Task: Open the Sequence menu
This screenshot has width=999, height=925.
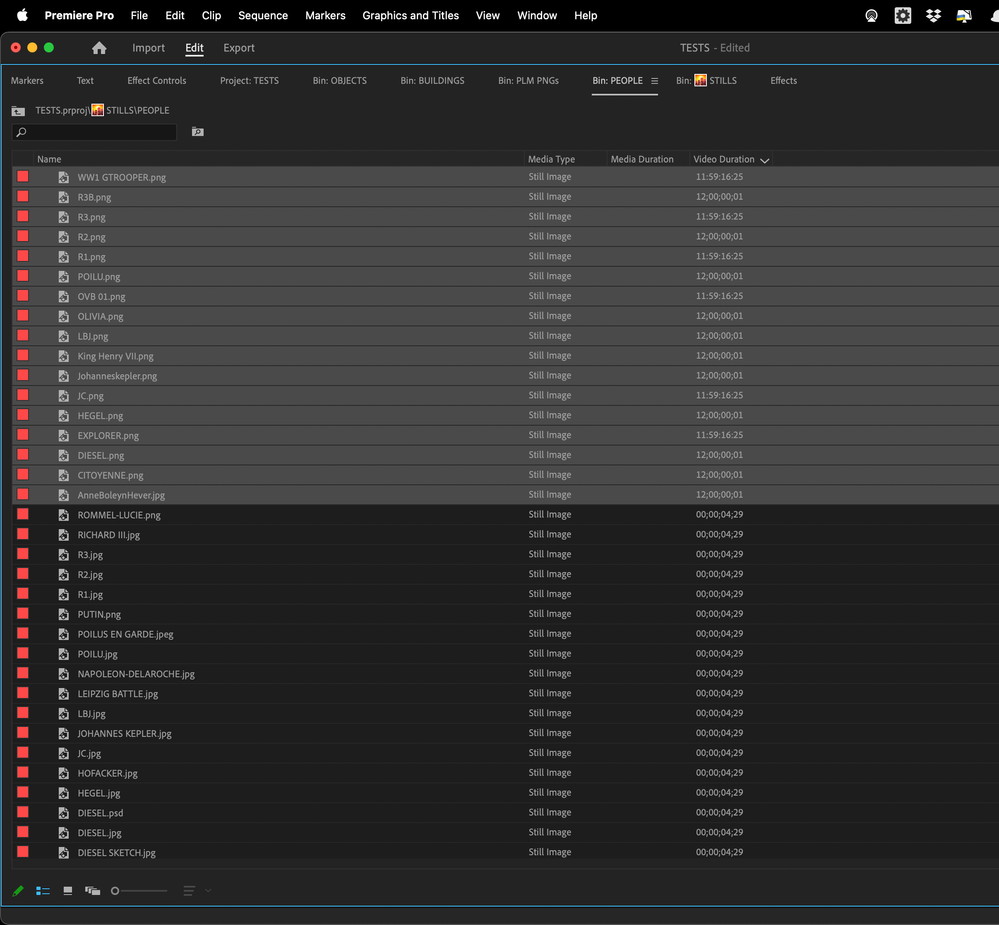Action: pos(263,15)
